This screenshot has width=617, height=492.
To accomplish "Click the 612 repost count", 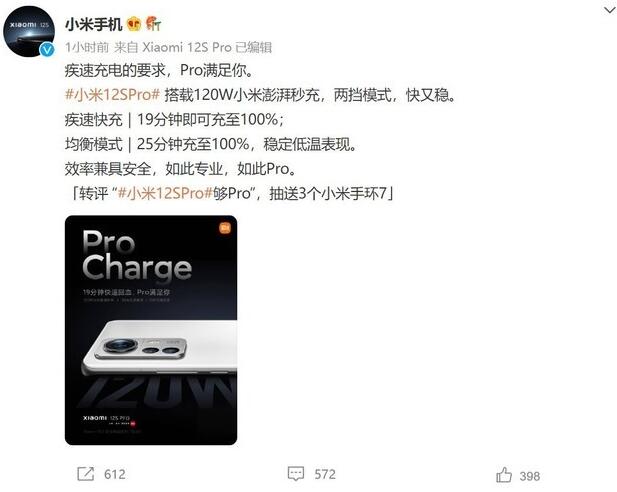I will pos(115,474).
